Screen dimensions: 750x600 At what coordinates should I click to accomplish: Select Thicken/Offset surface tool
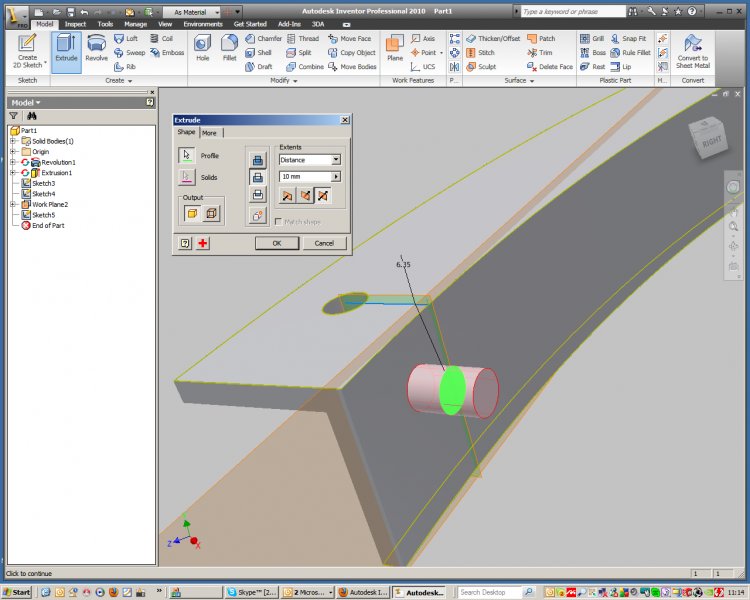493,38
